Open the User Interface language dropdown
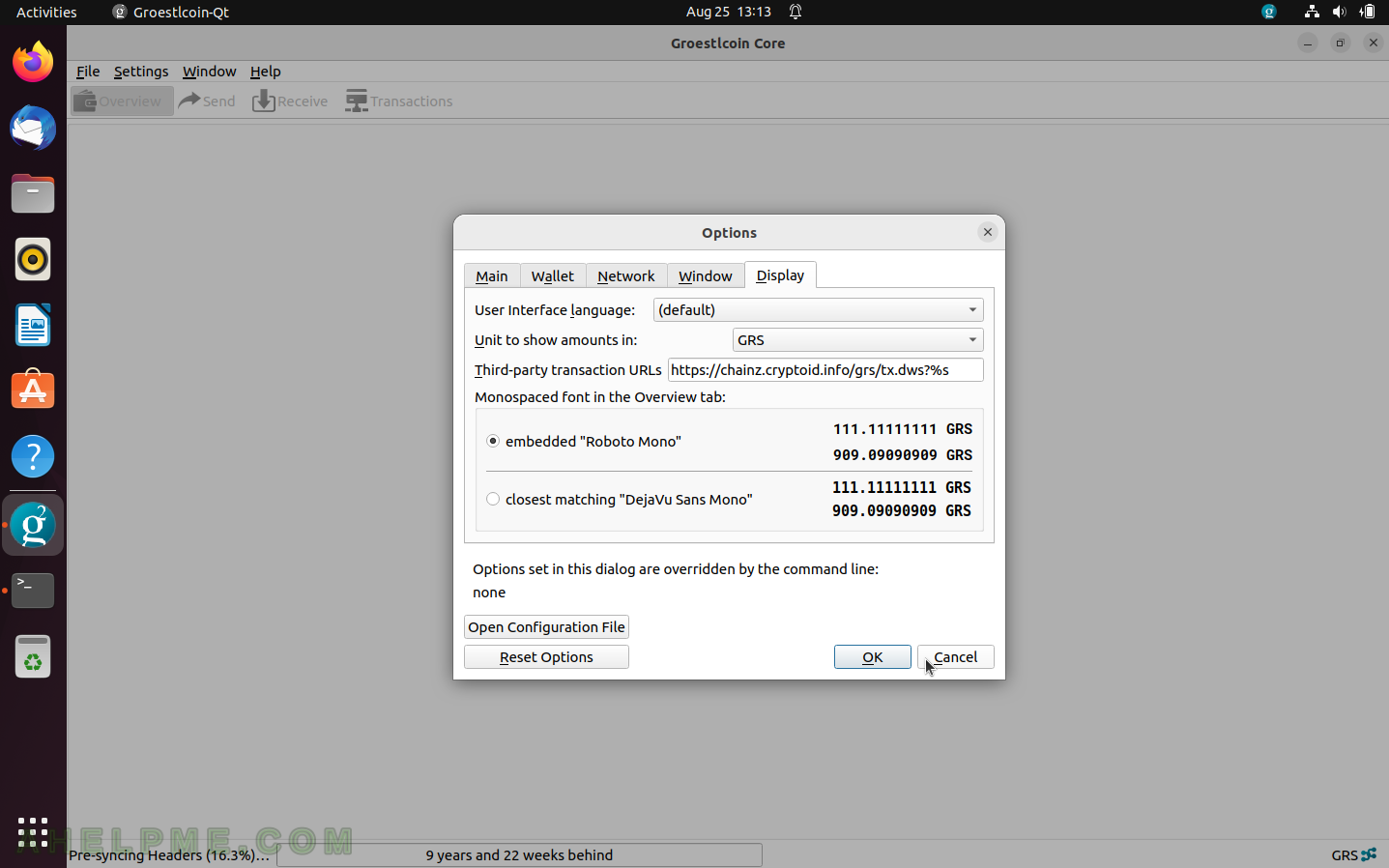Screen dimensions: 1389x868 (819, 309)
